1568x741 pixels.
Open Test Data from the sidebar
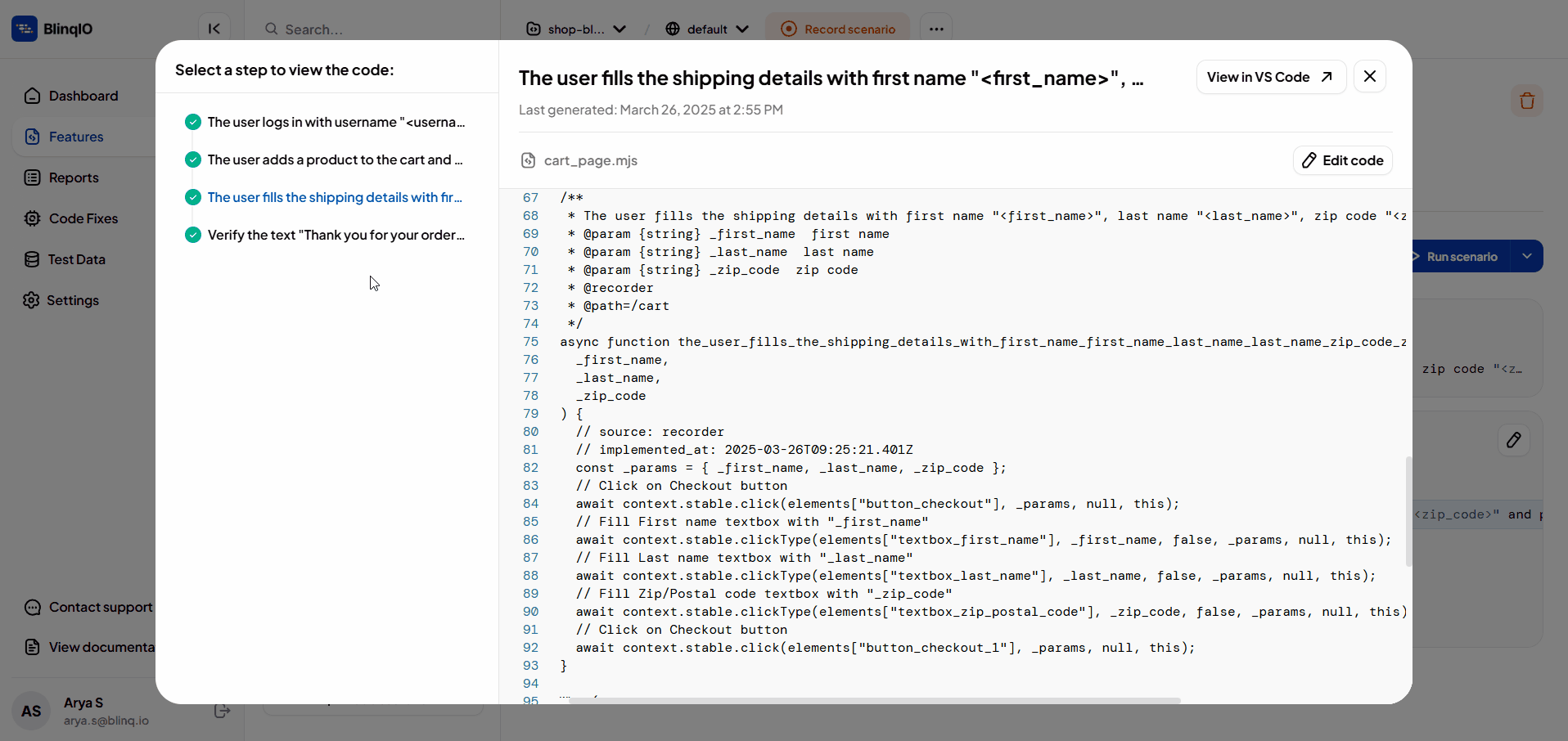coord(76,259)
